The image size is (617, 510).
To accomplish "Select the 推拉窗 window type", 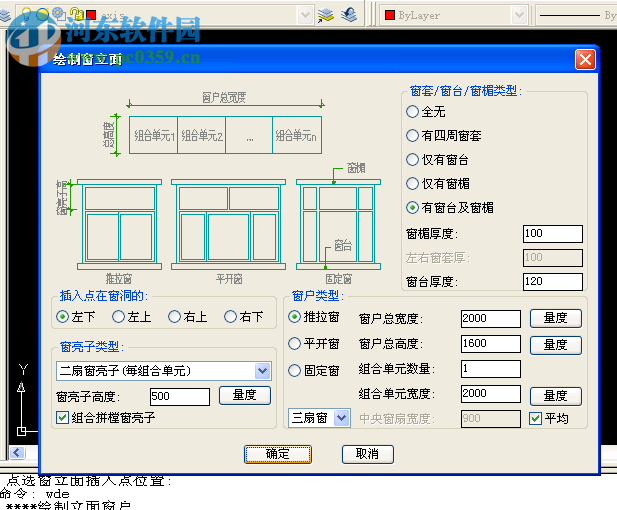I will pos(294,317).
